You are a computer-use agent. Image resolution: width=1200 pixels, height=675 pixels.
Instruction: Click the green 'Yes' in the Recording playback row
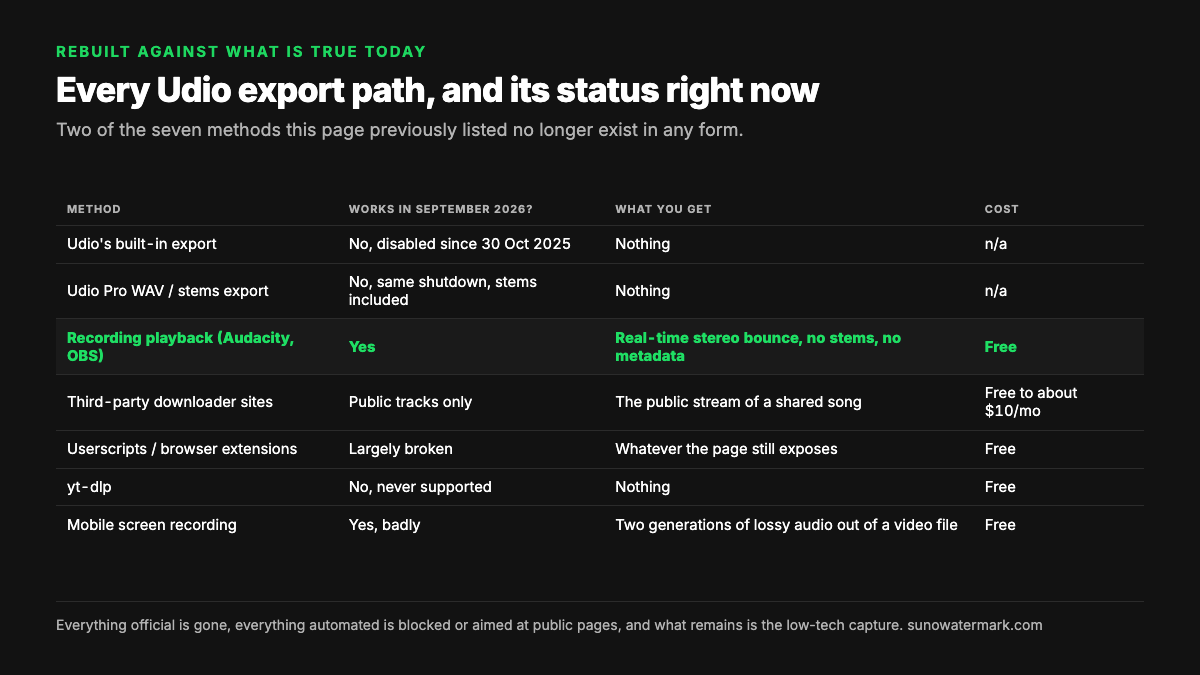tap(362, 347)
